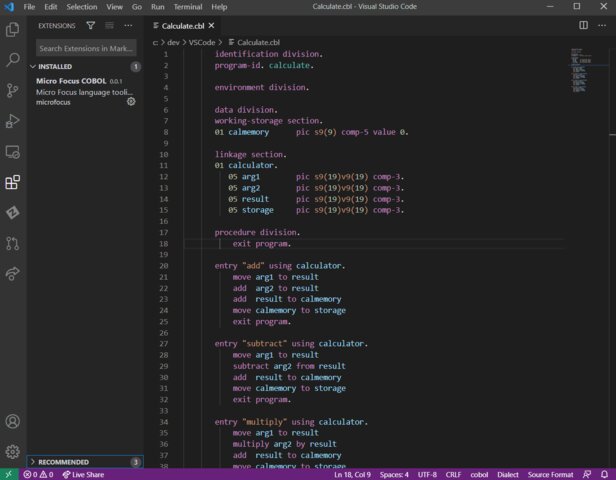The width and height of the screenshot is (616, 480).
Task: Click line number 34 in the gutter
Action: click(x=164, y=422)
